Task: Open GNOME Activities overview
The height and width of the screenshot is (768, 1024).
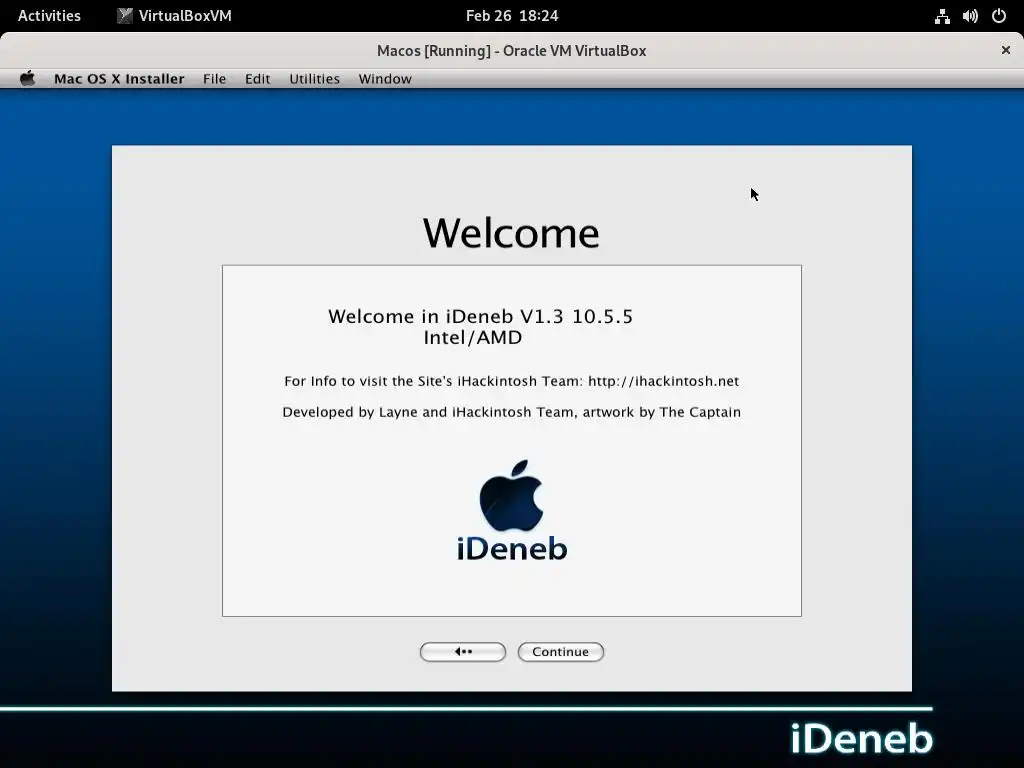Action: point(49,16)
